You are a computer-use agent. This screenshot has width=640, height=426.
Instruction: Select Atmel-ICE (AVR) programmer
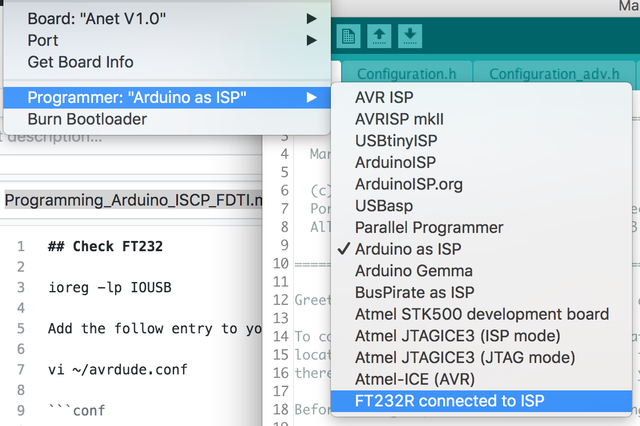(x=482, y=379)
